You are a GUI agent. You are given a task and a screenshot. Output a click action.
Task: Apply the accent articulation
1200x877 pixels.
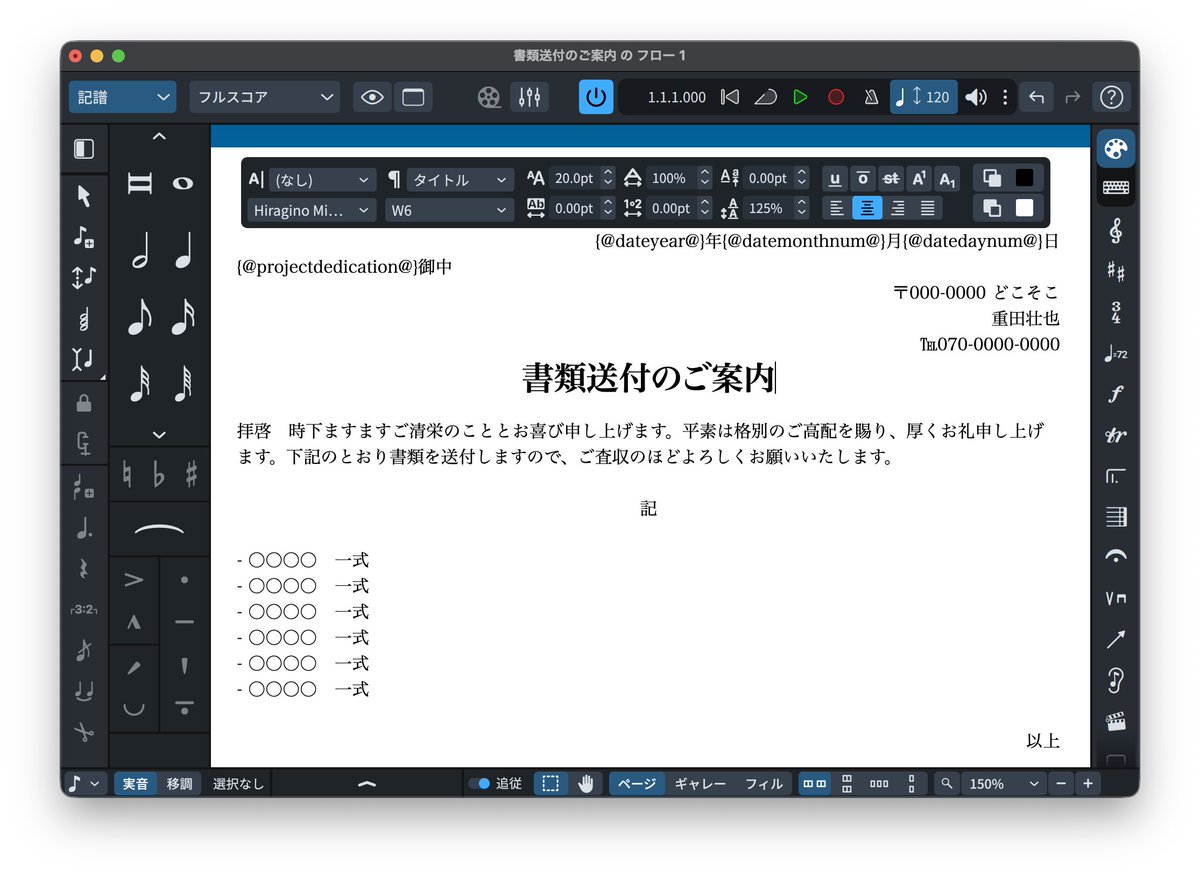[134, 580]
